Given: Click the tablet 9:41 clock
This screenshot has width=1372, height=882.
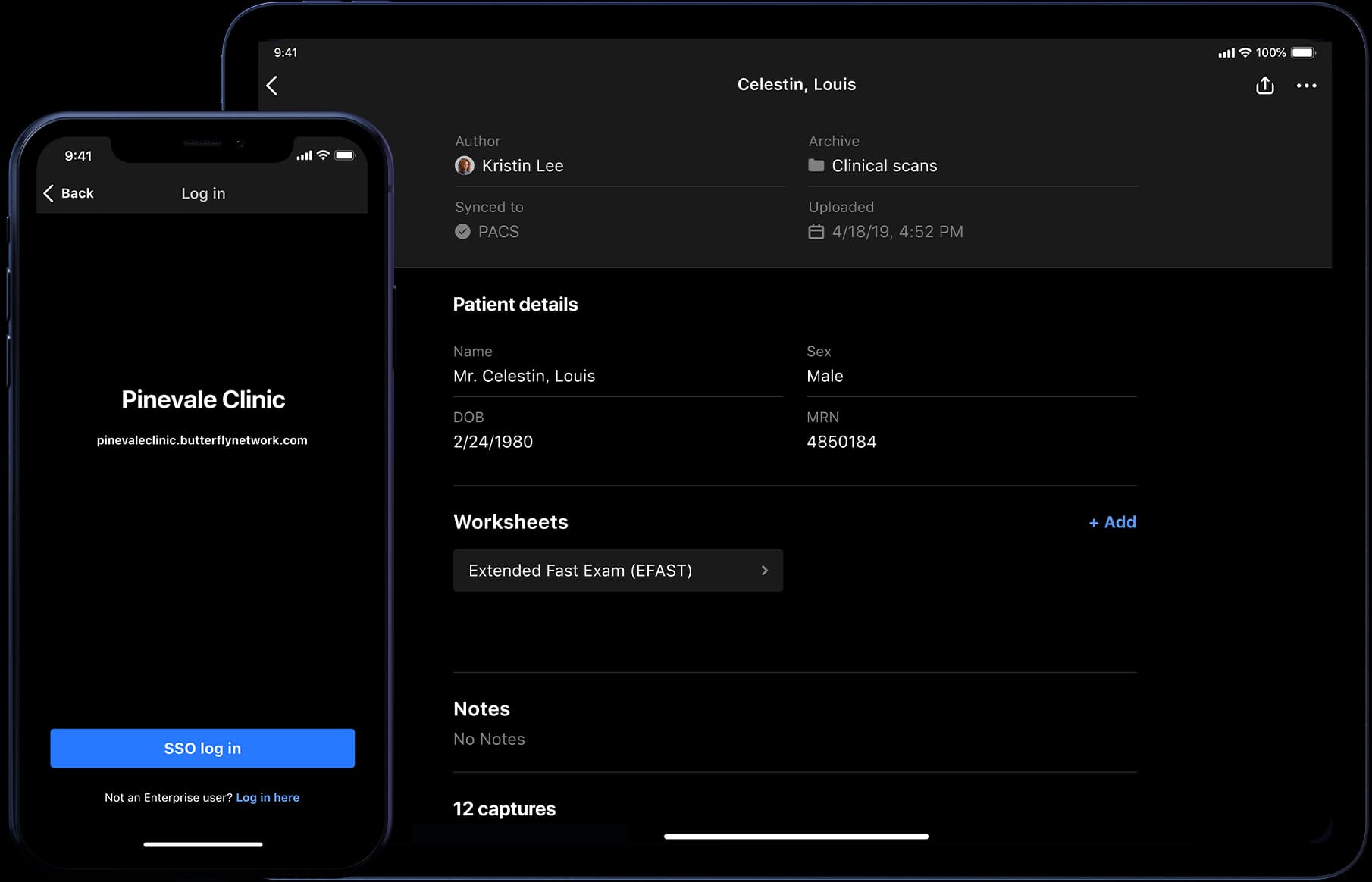Looking at the screenshot, I should click(286, 52).
